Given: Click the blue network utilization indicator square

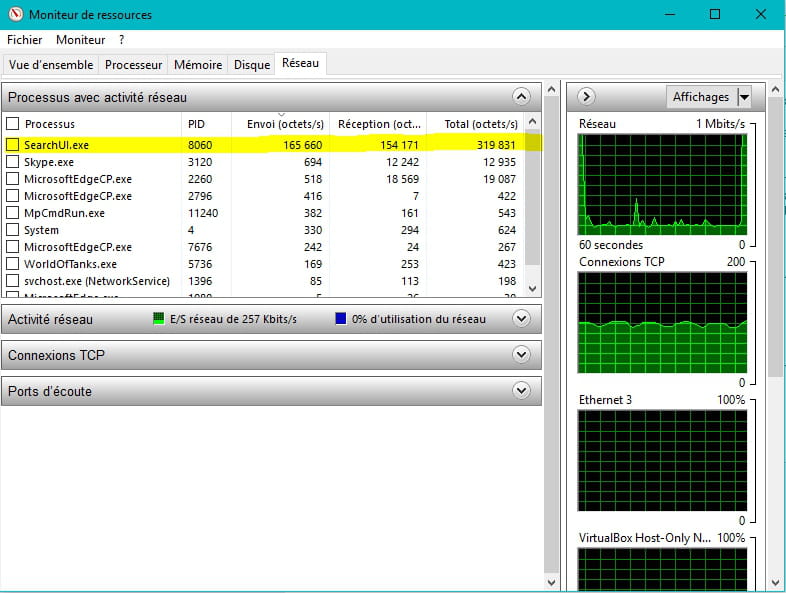Looking at the screenshot, I should click(x=341, y=319).
